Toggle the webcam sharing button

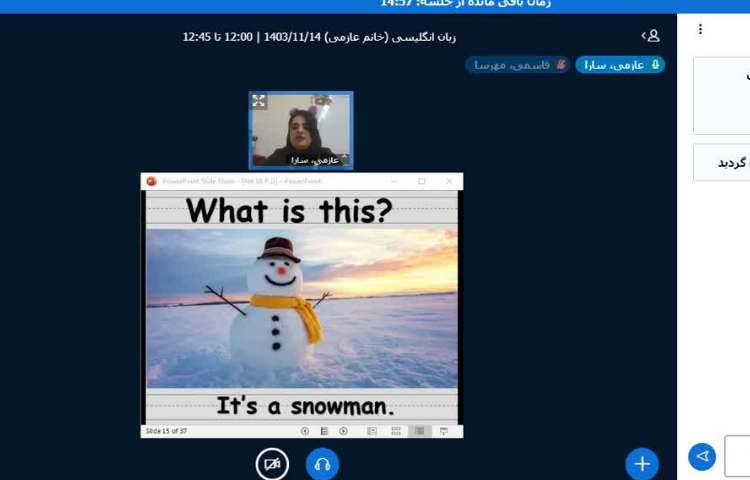pos(272,464)
